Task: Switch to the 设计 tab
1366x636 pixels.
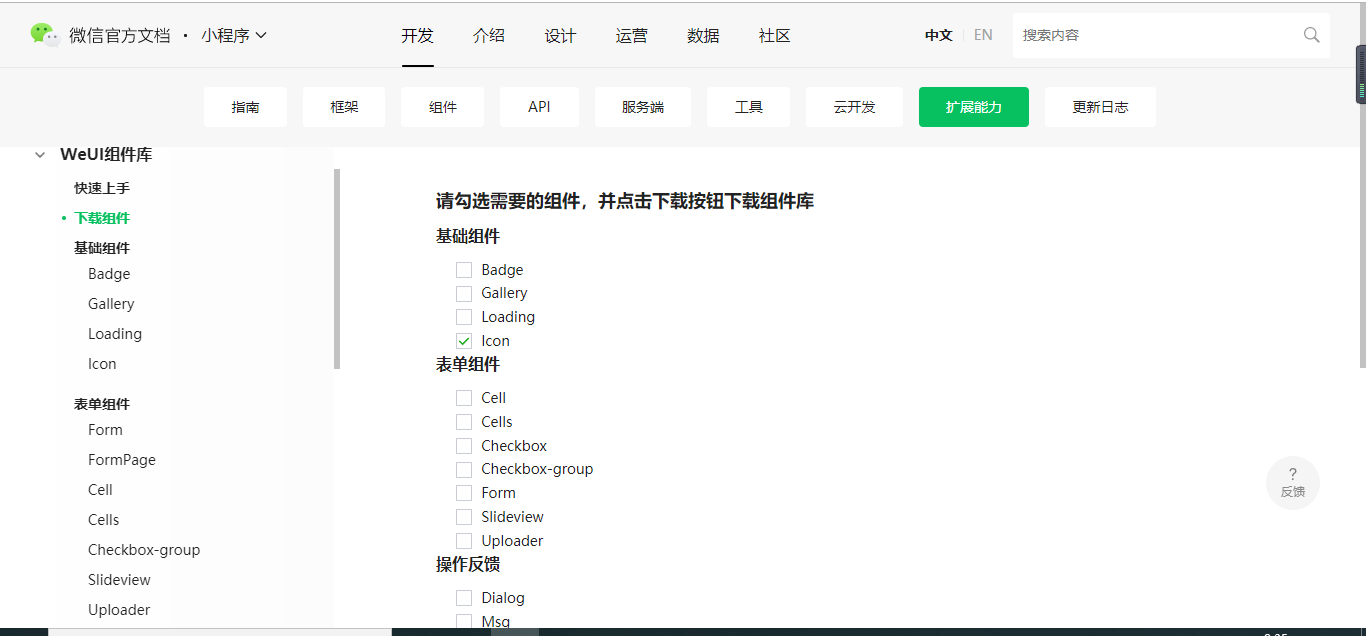Action: pos(560,35)
